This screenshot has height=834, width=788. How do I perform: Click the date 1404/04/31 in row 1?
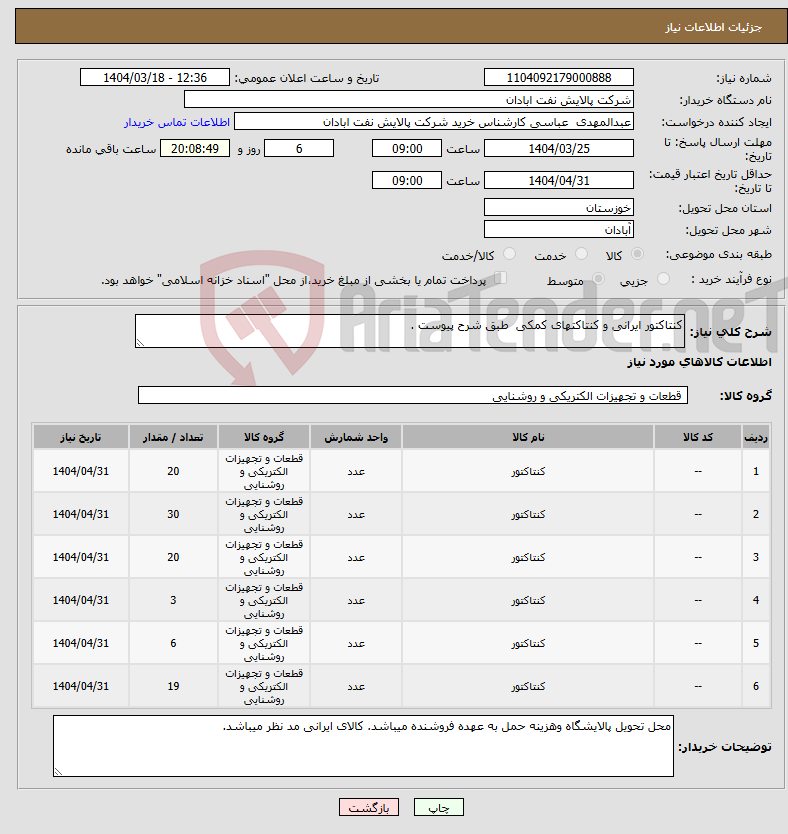(81, 471)
